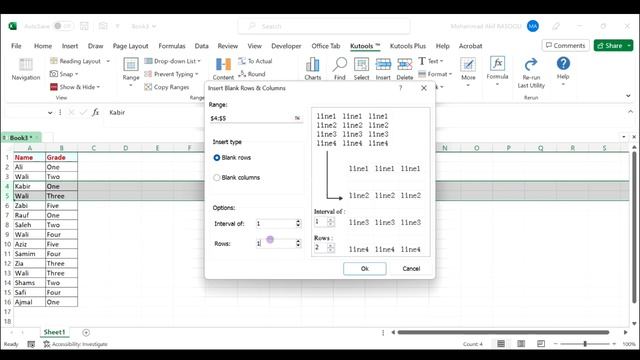
Task: Switch to Normal view in status bar
Action: pos(501,344)
